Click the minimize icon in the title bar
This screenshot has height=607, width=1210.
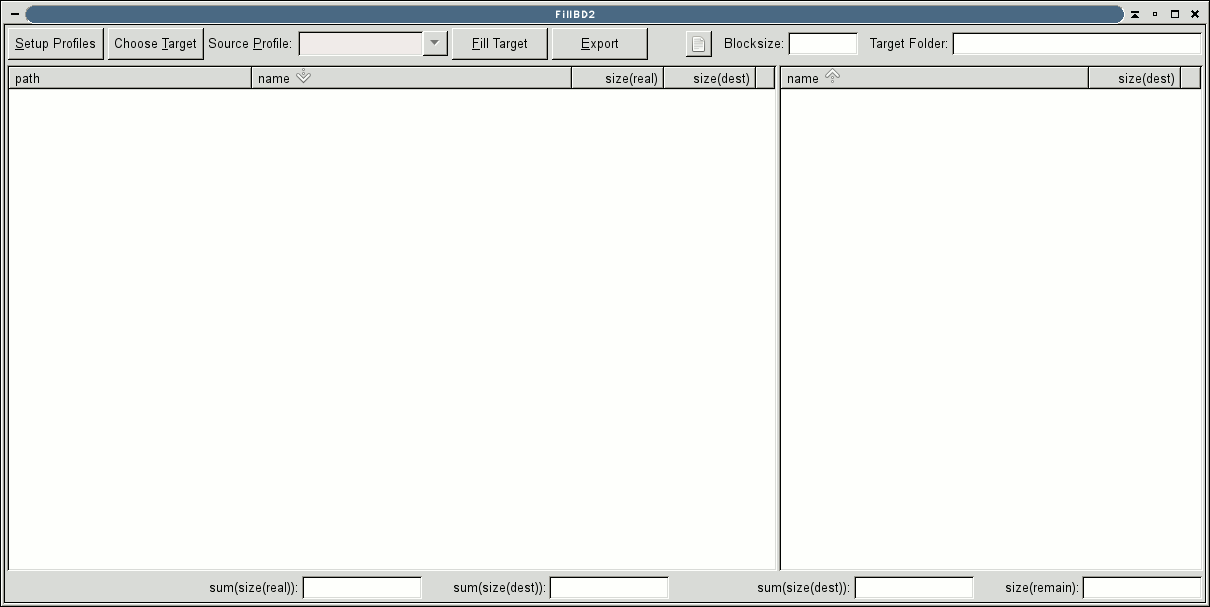(x=1155, y=14)
